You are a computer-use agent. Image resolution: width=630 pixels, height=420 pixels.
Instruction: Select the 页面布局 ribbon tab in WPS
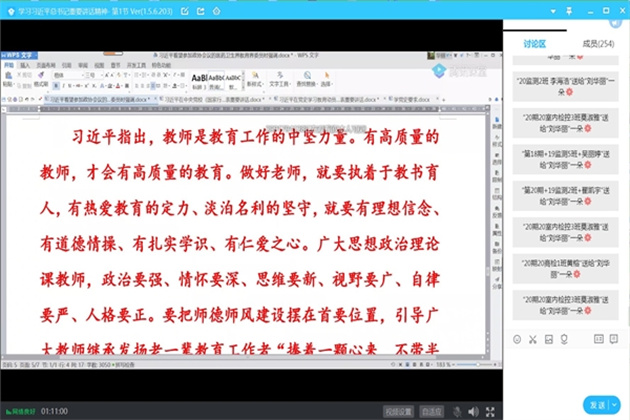46,65
